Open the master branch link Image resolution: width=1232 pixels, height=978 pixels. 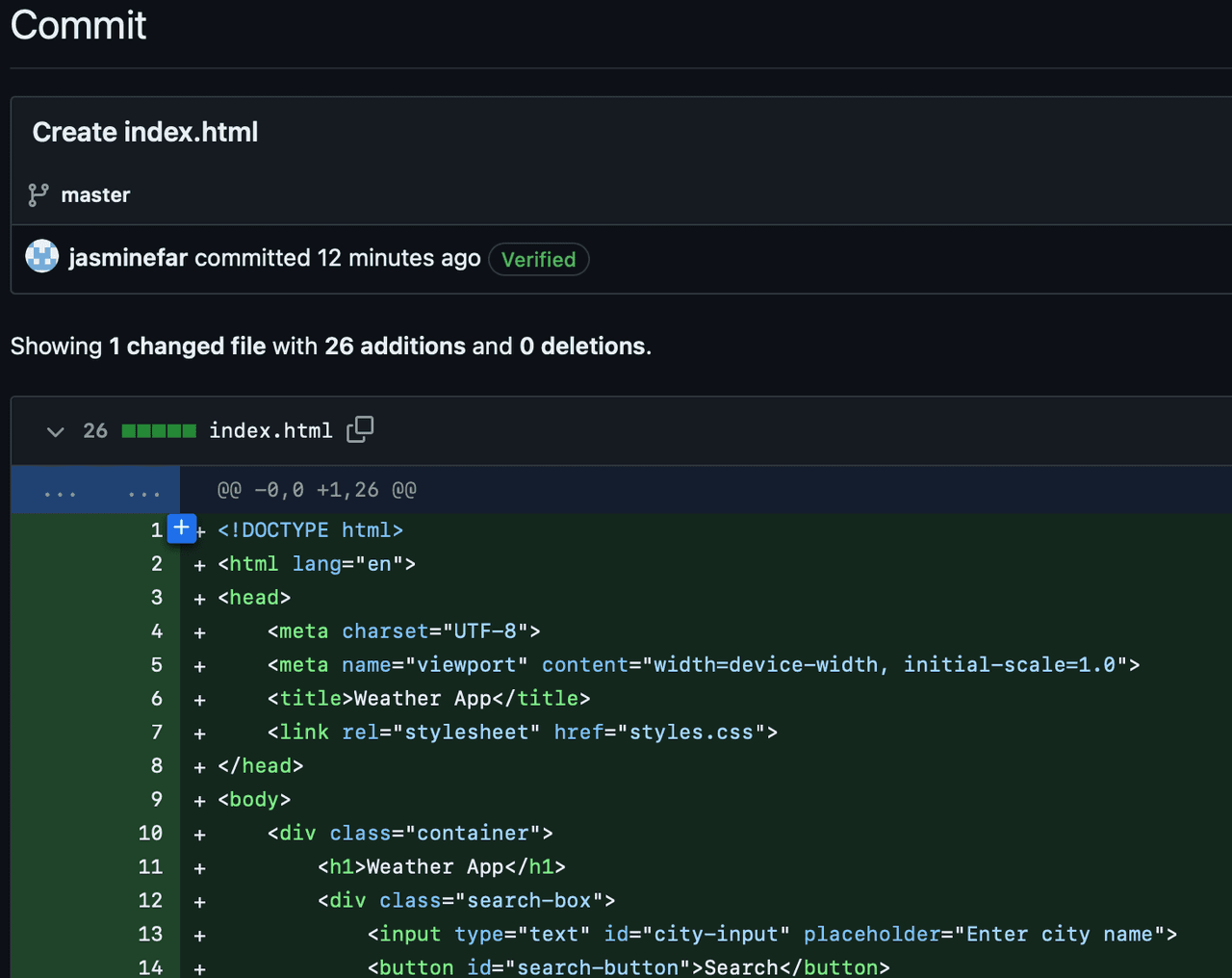[95, 195]
